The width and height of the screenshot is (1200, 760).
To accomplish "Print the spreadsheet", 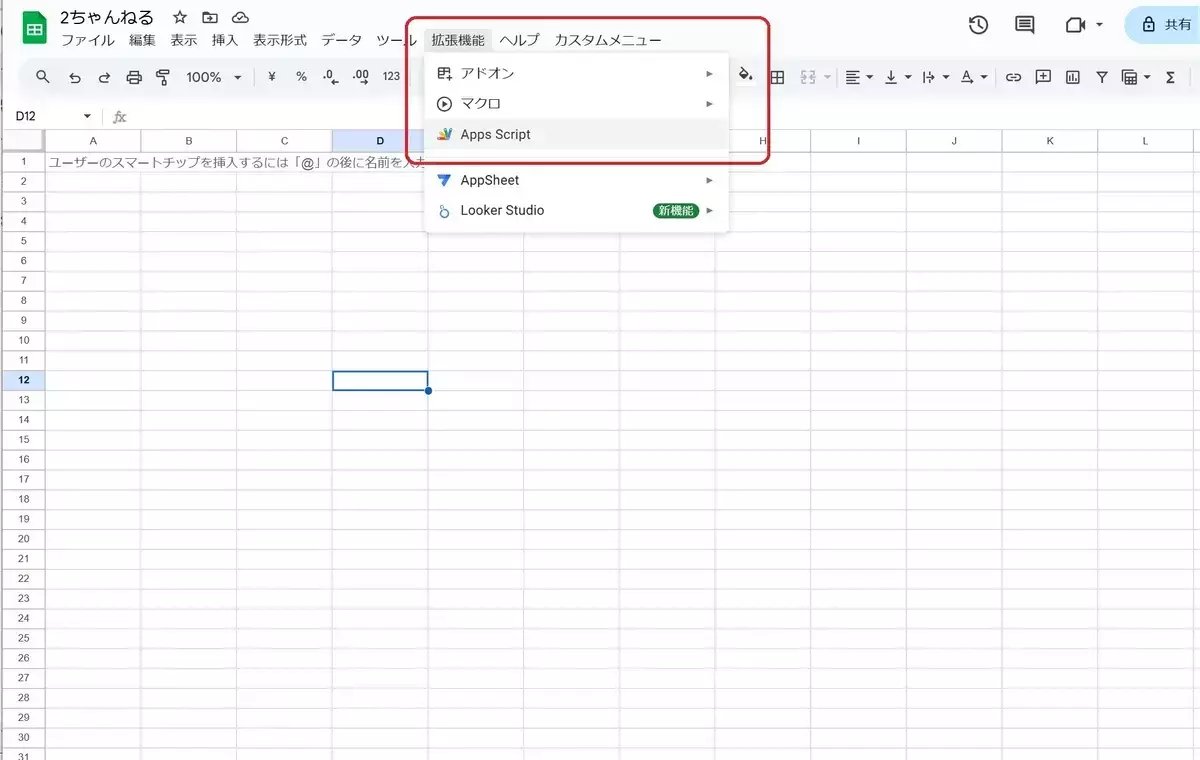I will click(134, 77).
